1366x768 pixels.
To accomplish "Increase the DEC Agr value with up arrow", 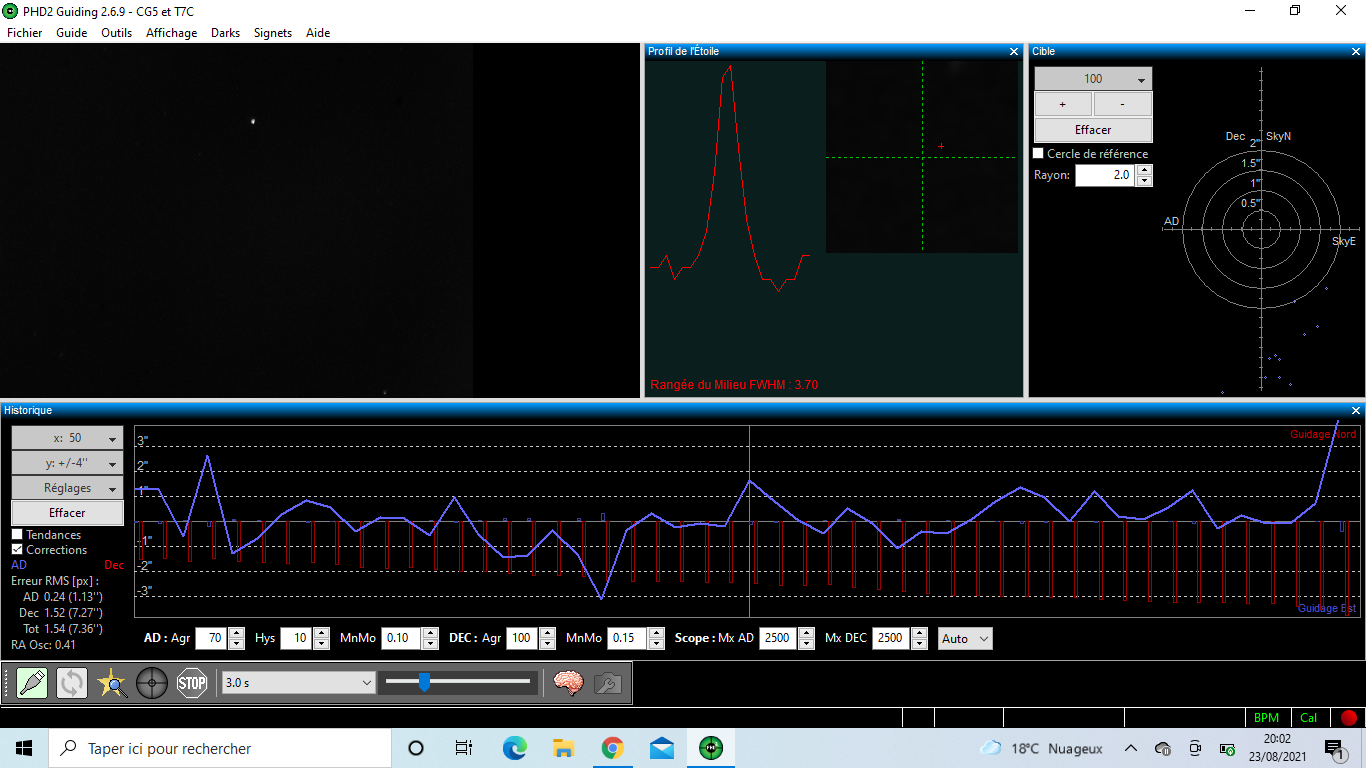I will [548, 633].
